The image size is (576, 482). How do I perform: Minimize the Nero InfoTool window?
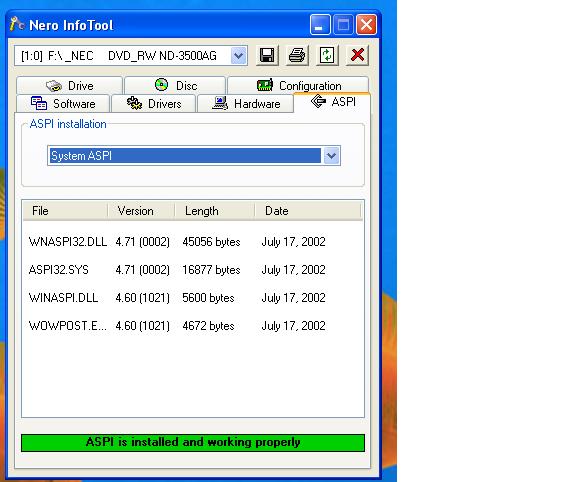click(x=320, y=25)
